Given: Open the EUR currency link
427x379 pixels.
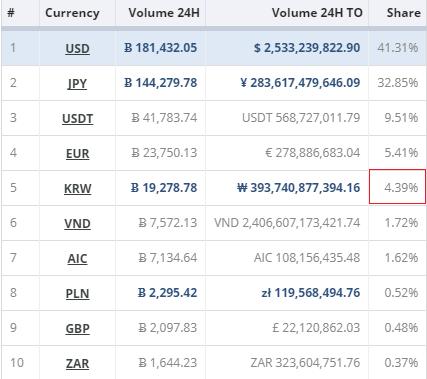Looking at the screenshot, I should tap(77, 154).
